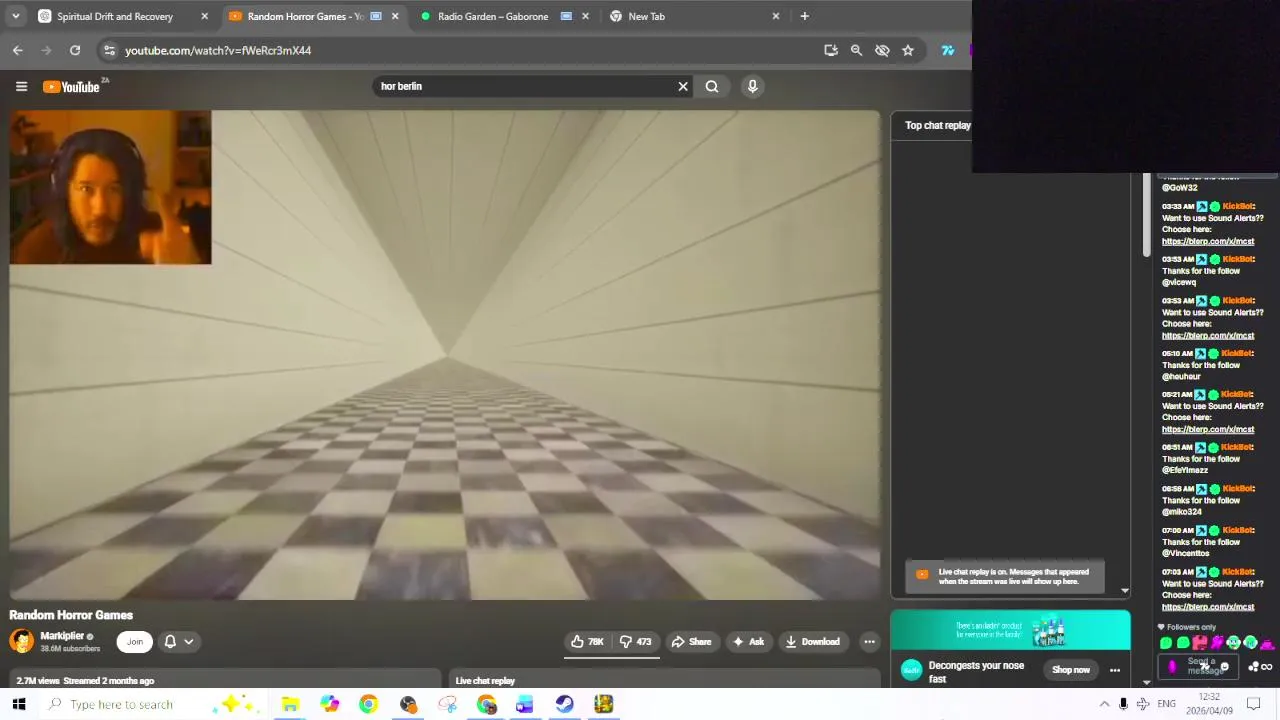This screenshot has width=1280, height=720.
Task: Open the Markiplier channel name link
Action: [x=62, y=636]
